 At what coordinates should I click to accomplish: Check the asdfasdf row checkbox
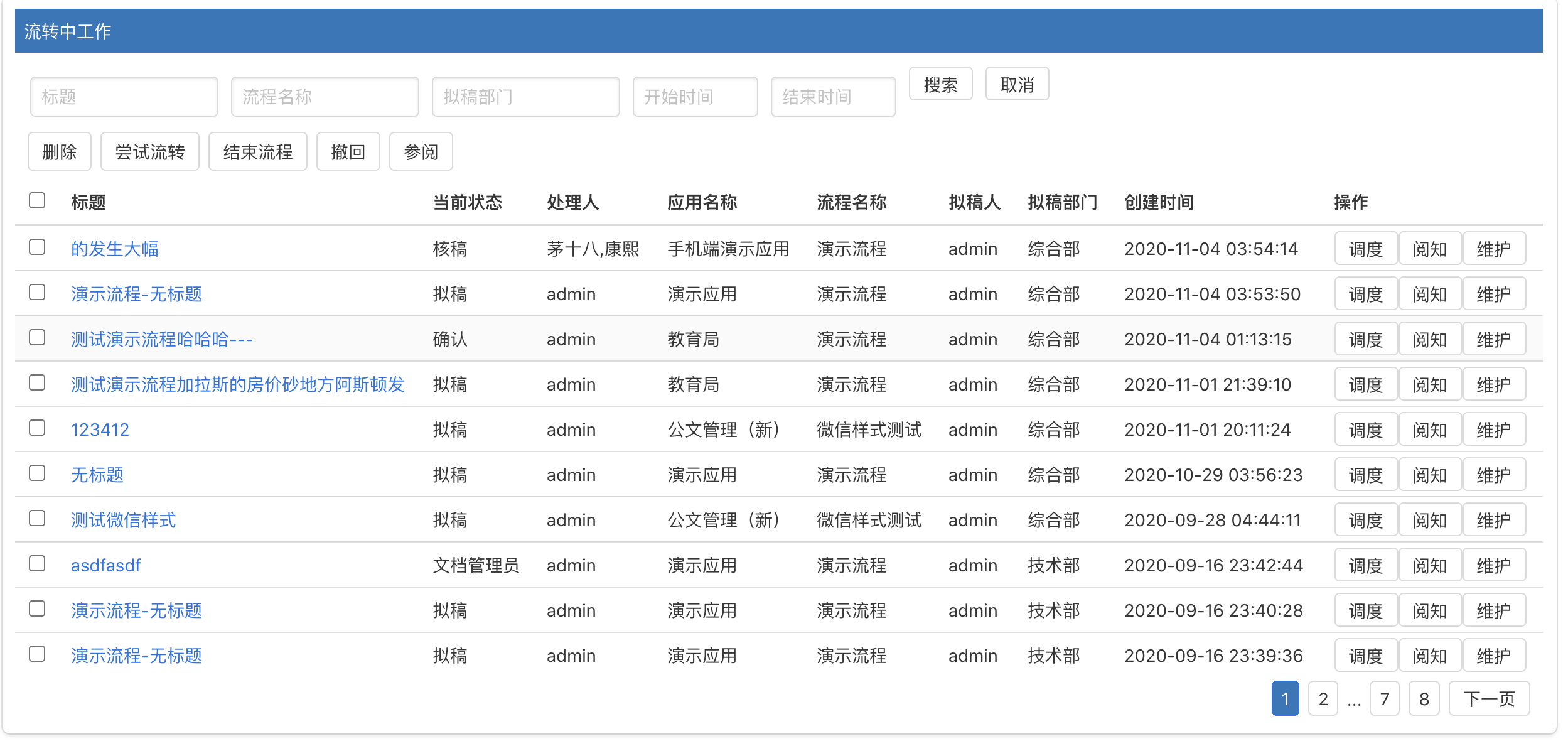click(37, 563)
